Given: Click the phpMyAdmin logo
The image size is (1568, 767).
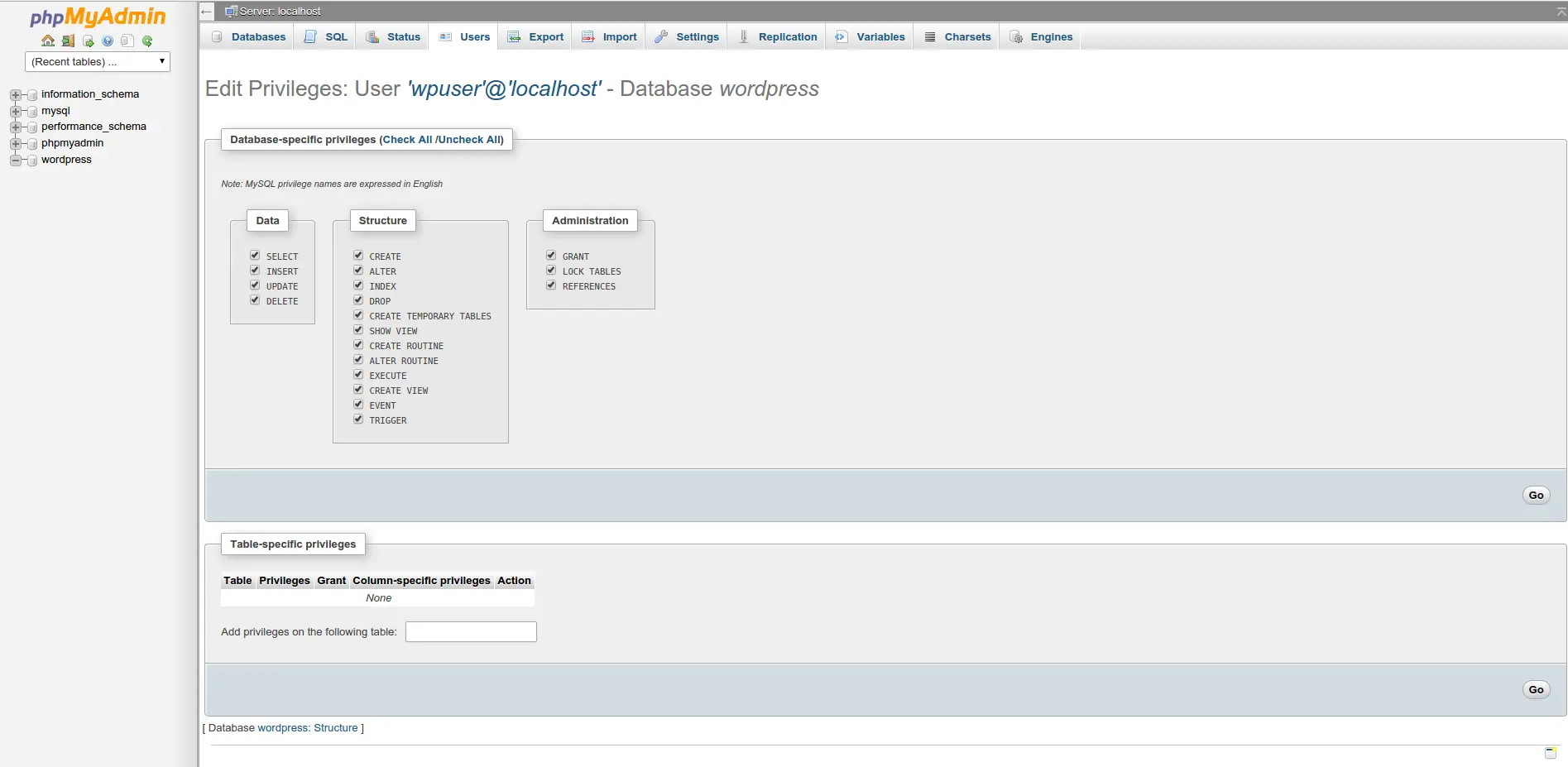Looking at the screenshot, I should [98, 17].
